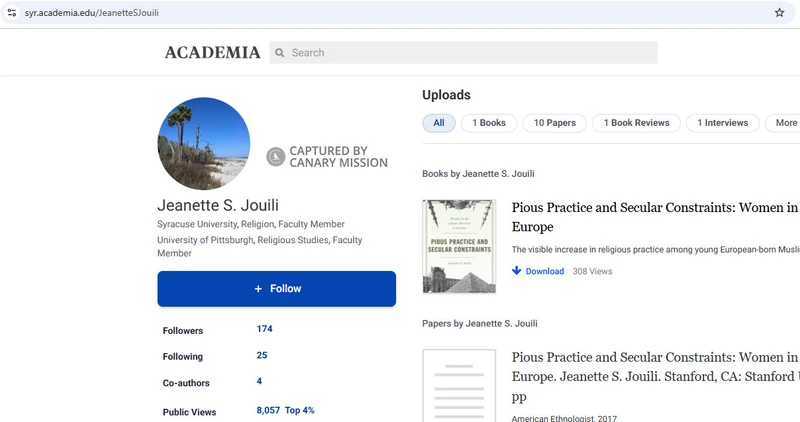Screen dimensions: 800x422
Task: View the 174 followers count
Action: (264, 329)
